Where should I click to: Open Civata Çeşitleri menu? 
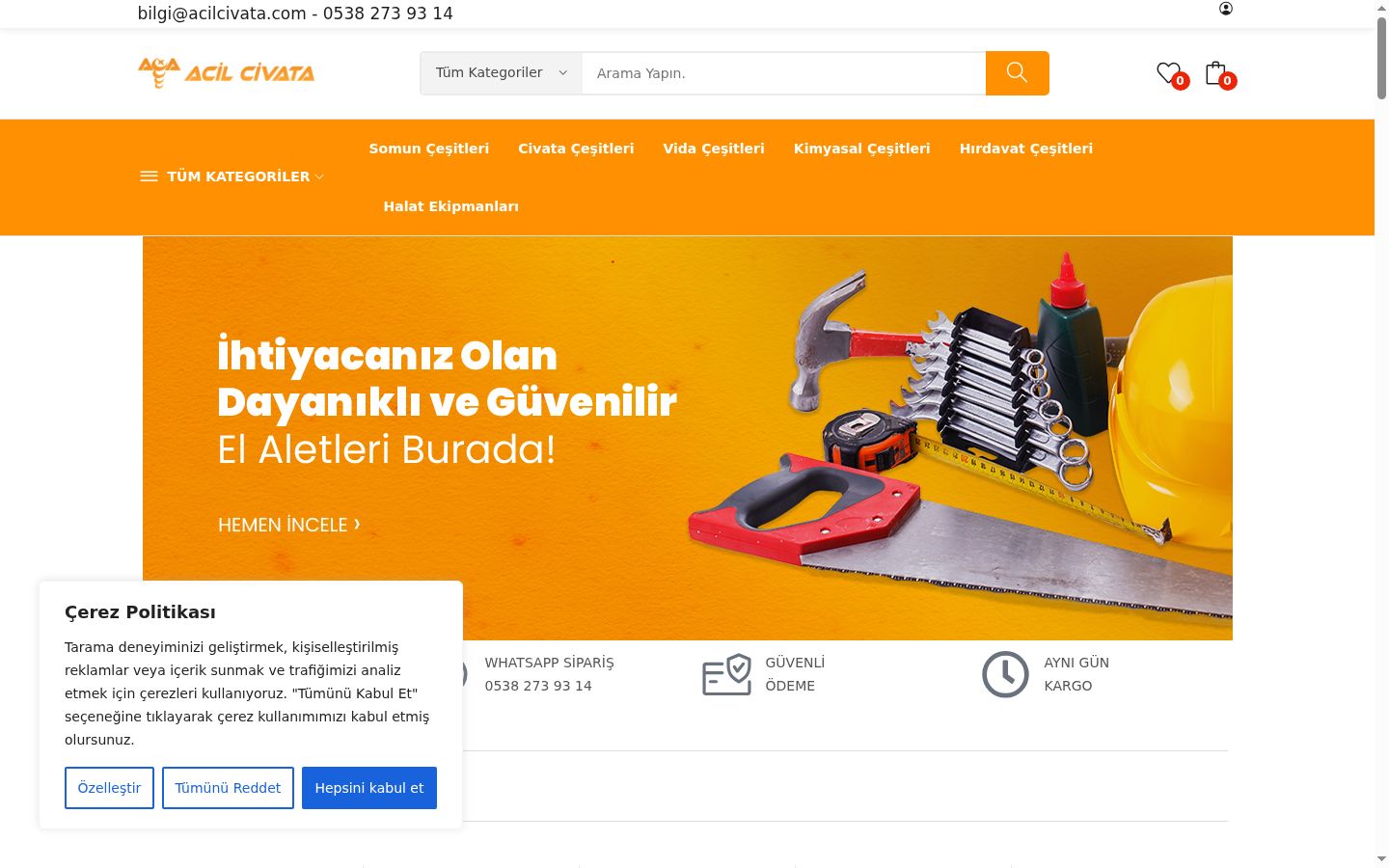tap(576, 149)
